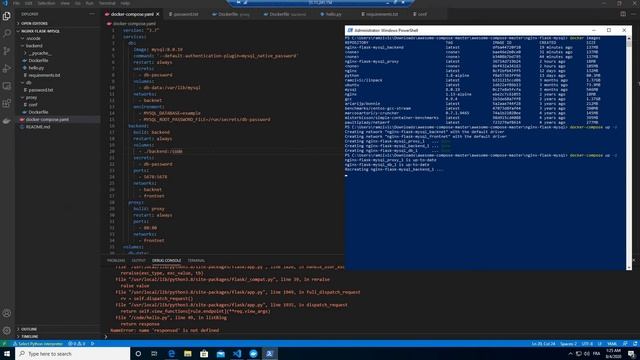Switch to PowerShell on taskbar
This screenshot has width=640, height=360.
point(269,353)
